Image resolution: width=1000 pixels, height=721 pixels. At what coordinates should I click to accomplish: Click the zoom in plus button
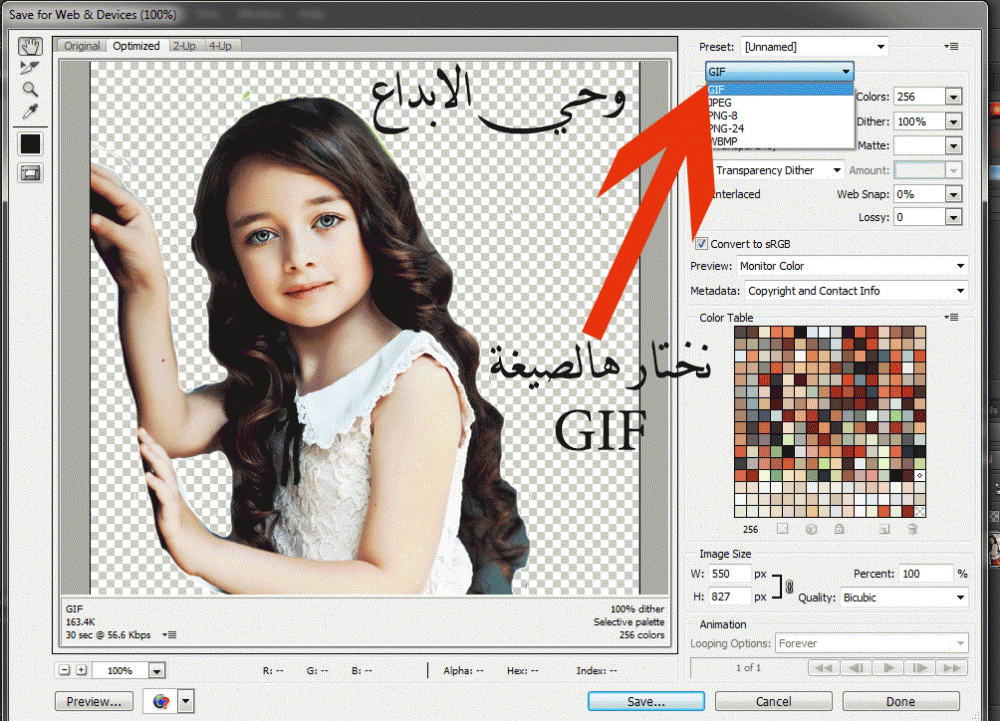pos(82,670)
